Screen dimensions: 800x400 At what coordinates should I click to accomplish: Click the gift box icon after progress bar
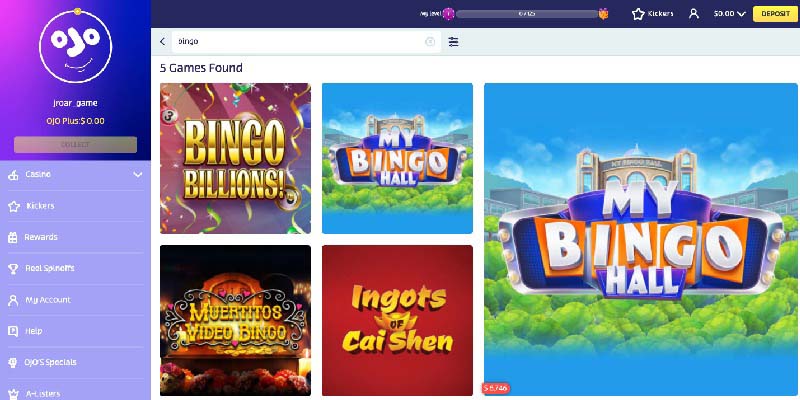click(x=604, y=14)
